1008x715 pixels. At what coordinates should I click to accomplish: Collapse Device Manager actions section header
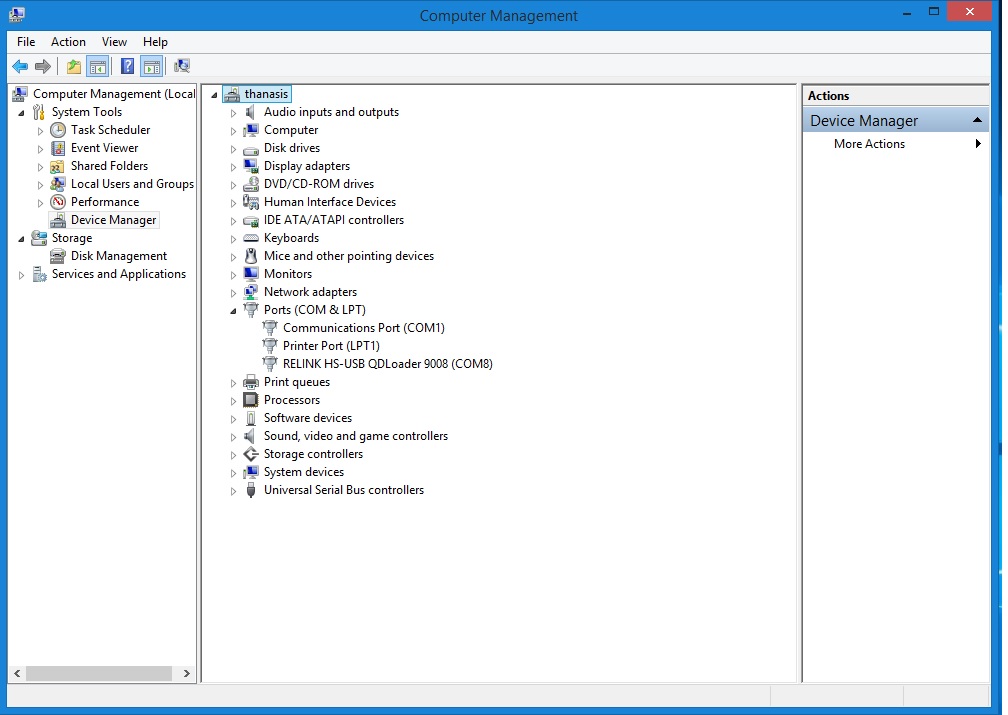coord(979,121)
